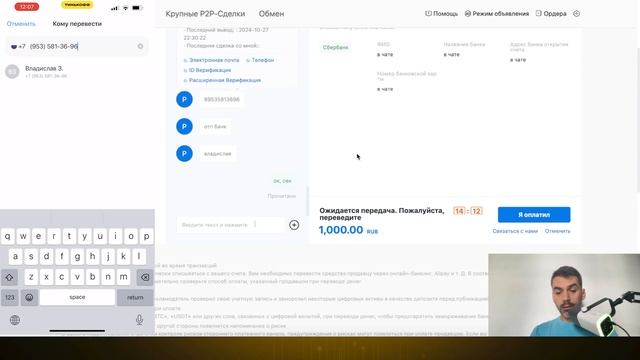Click the Отменить link under Я оплатил
This screenshot has height=360, width=640.
558,231
